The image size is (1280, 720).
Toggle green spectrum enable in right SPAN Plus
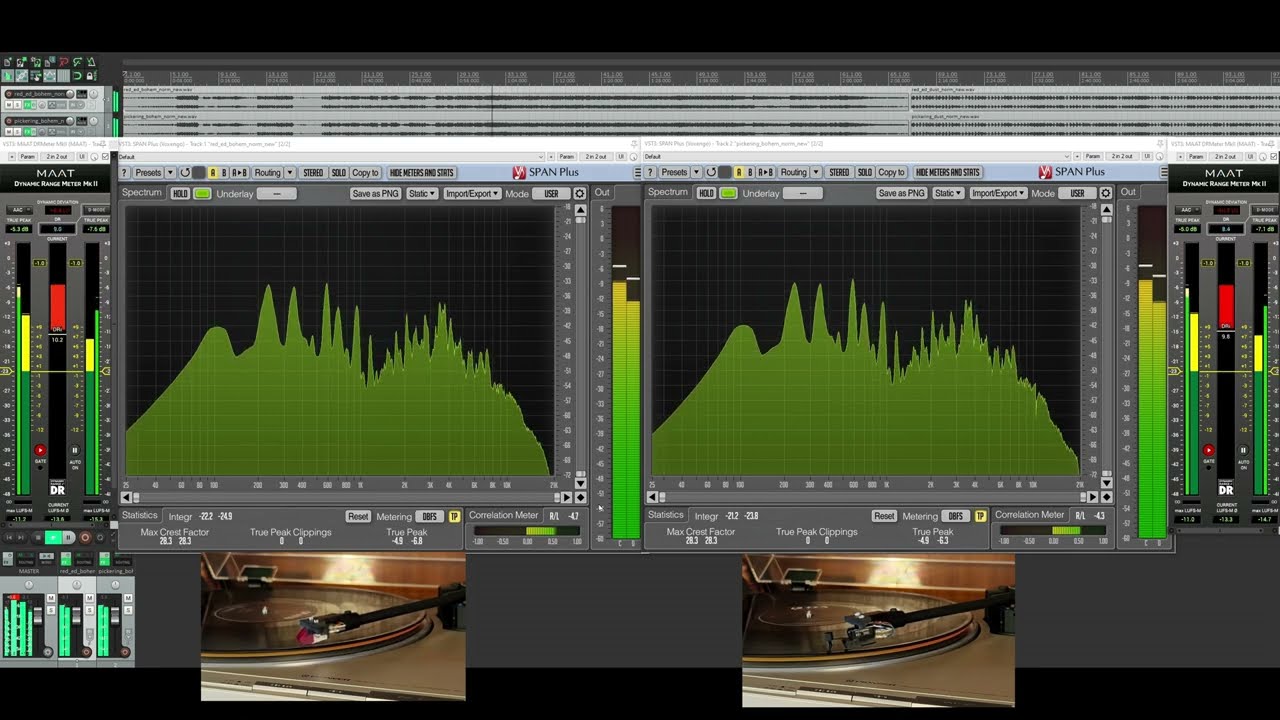(x=728, y=193)
